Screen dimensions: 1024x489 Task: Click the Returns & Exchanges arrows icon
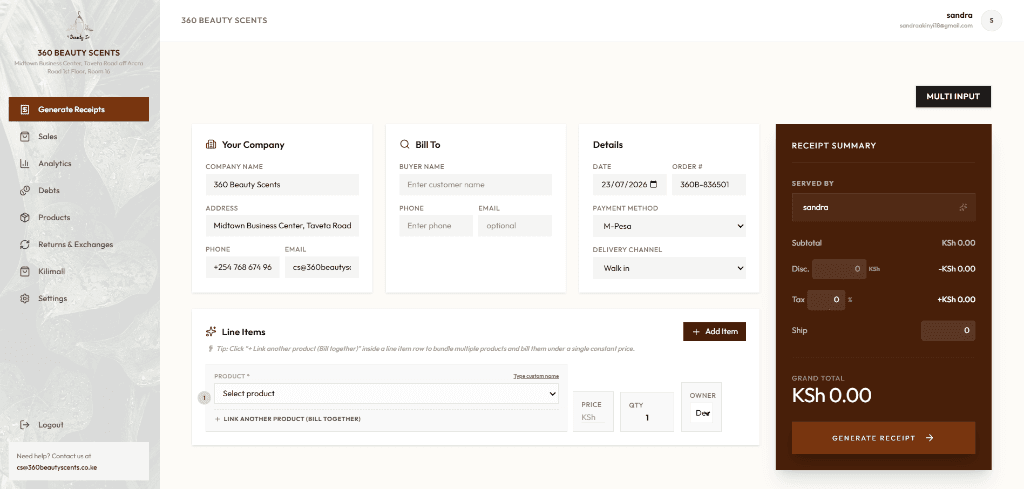point(25,244)
